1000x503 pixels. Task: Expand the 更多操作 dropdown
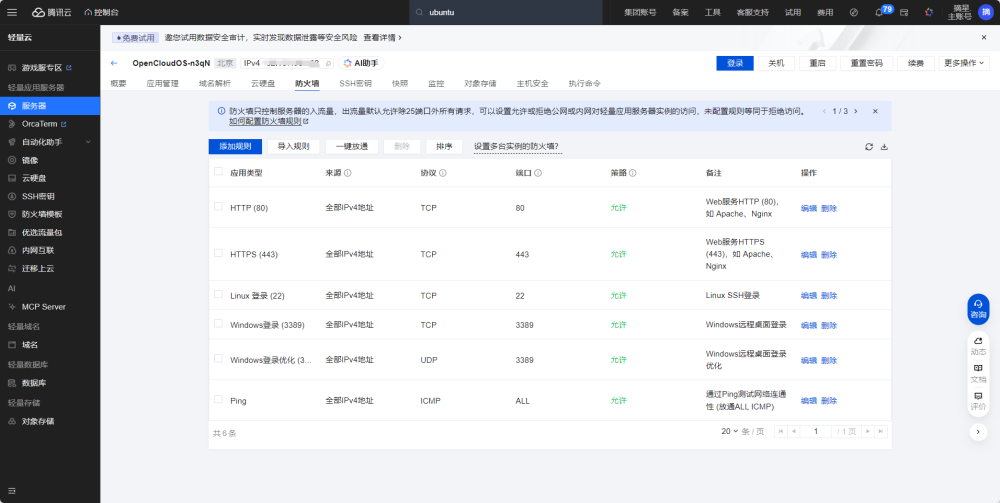pos(963,63)
